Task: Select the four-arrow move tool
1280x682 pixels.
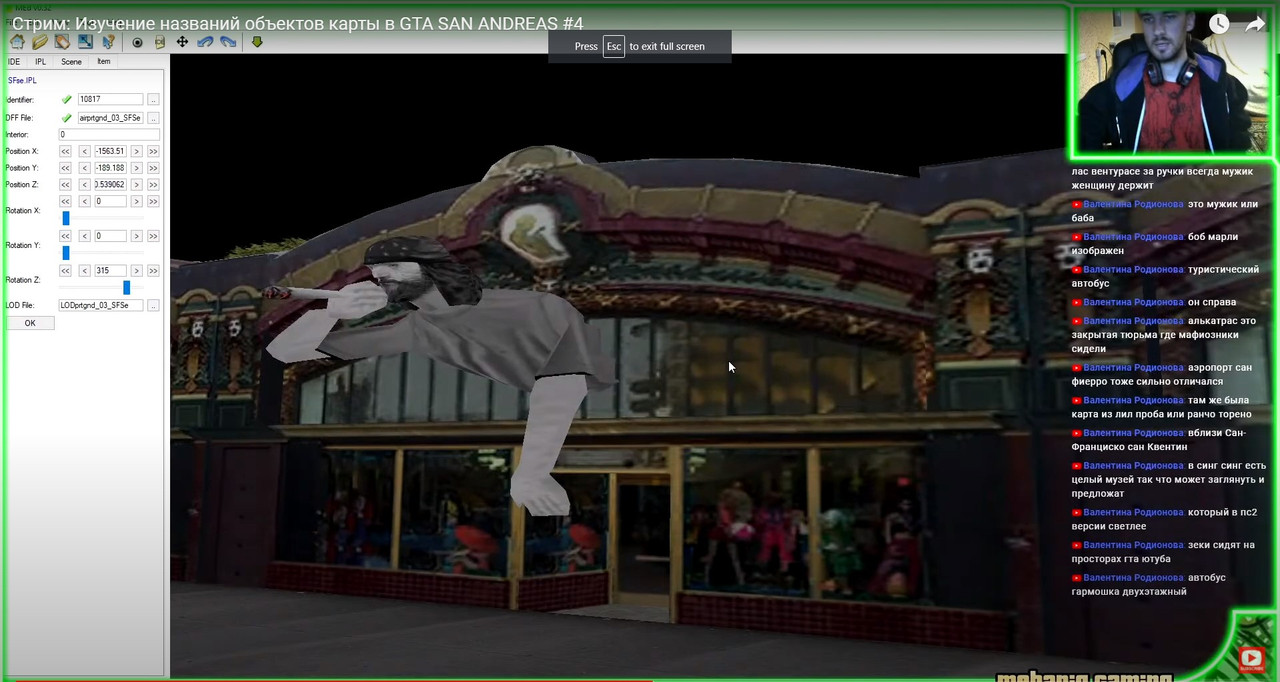Action: (182, 42)
